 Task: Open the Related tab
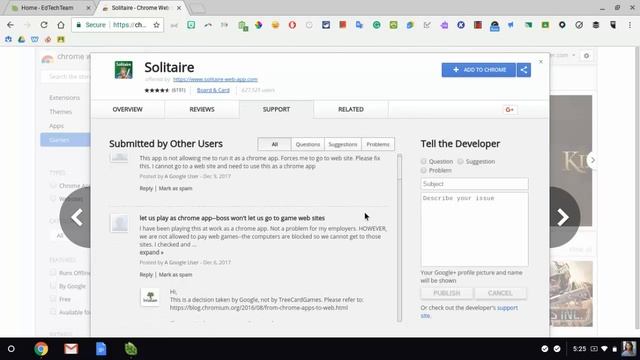(351, 109)
